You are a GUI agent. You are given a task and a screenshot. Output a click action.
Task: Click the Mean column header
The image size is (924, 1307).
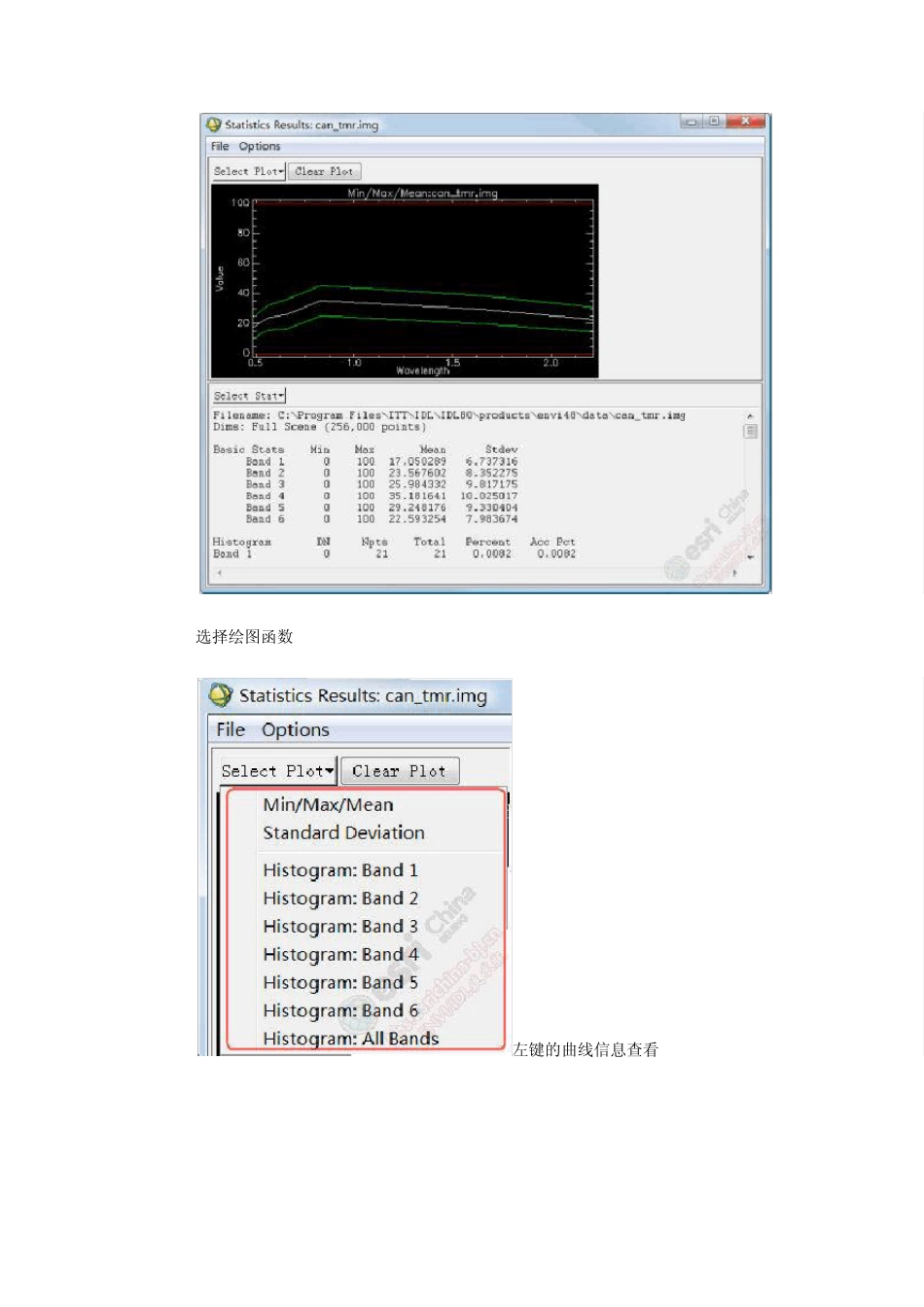pyautogui.click(x=433, y=450)
